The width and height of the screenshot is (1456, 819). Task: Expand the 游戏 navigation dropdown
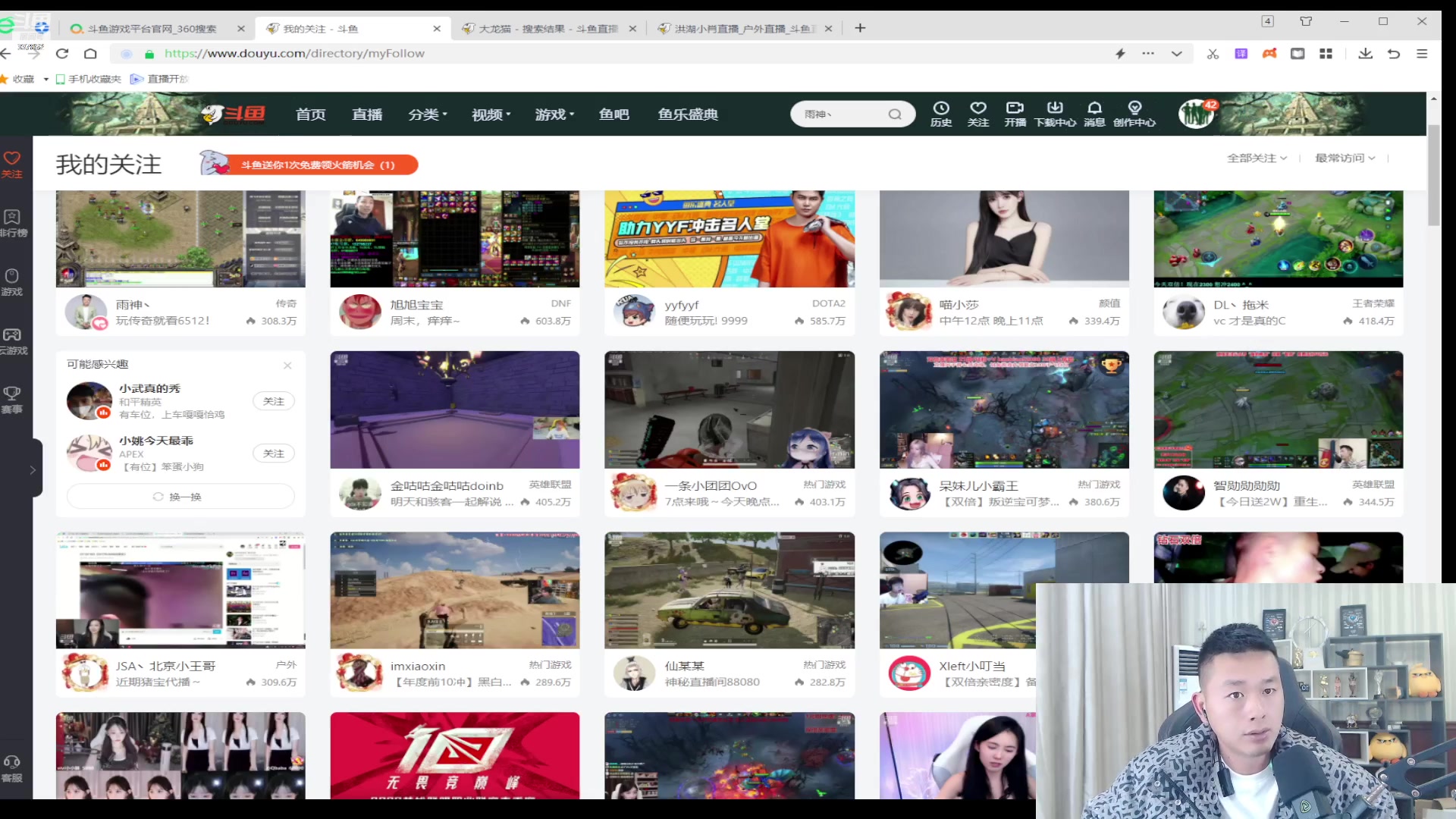pos(555,115)
